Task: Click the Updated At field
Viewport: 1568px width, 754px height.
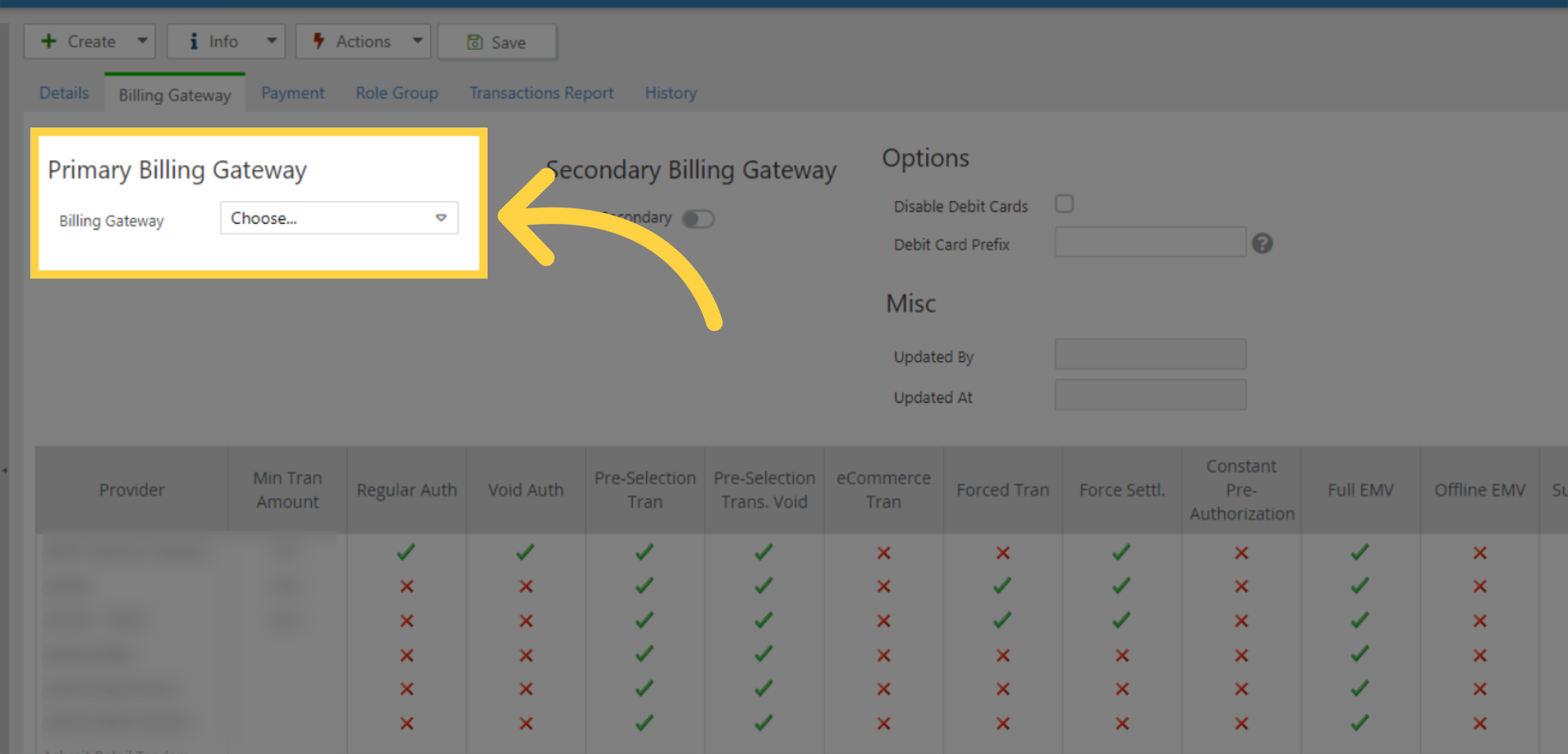Action: (1150, 395)
